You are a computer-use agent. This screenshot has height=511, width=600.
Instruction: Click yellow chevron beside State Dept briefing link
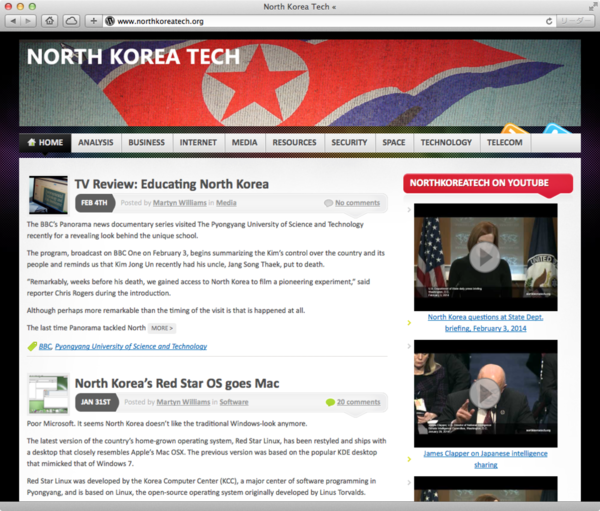[409, 323]
